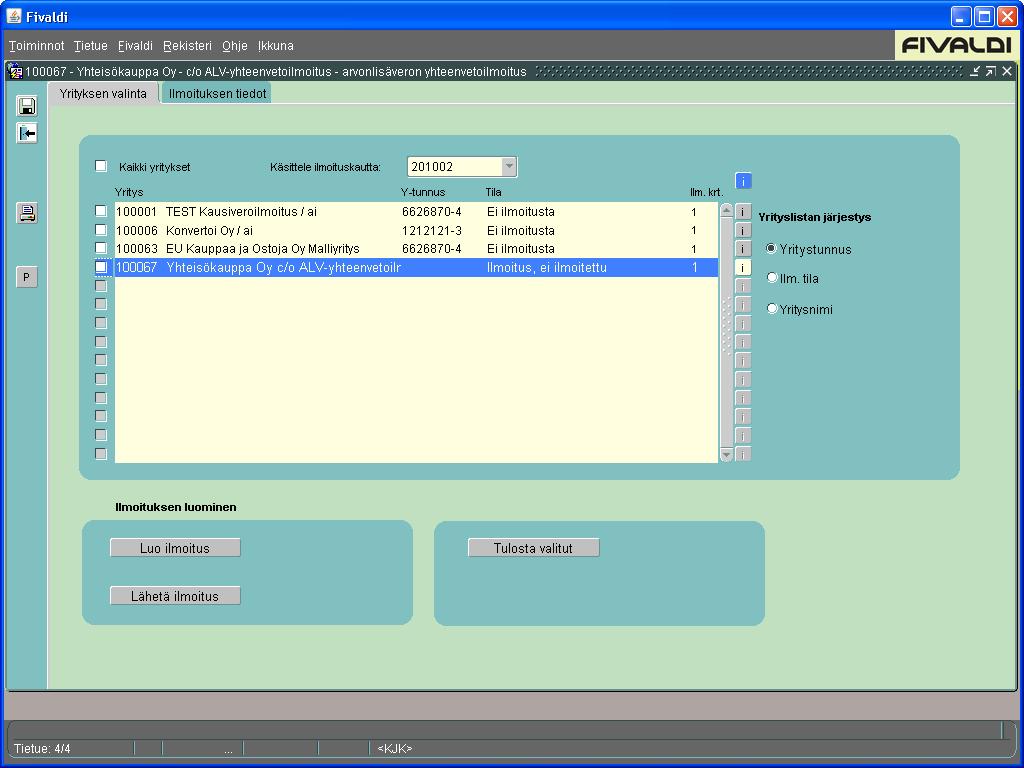Click the Fivaldi Java icon in the title bar
The height and width of the screenshot is (768, 1024).
[x=14, y=16]
